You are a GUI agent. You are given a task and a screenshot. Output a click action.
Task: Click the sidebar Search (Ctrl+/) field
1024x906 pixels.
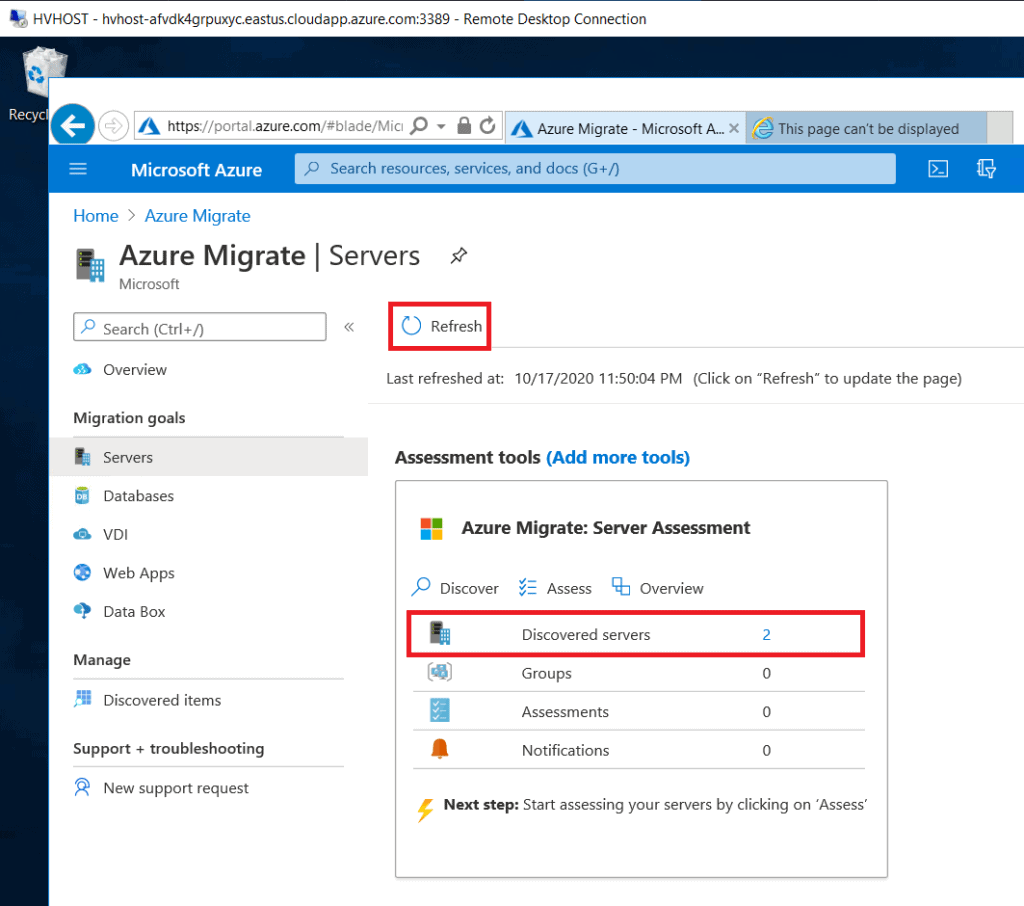coord(199,326)
